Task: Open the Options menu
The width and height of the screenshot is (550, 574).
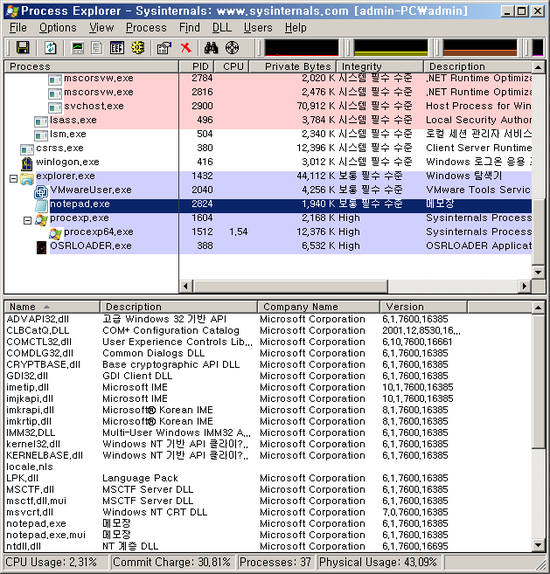Action: pos(58,28)
